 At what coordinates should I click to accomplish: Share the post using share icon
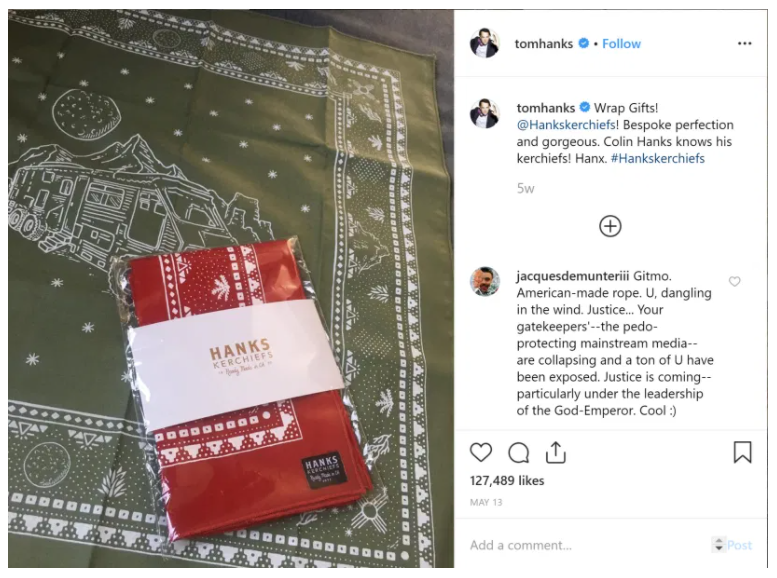click(556, 453)
